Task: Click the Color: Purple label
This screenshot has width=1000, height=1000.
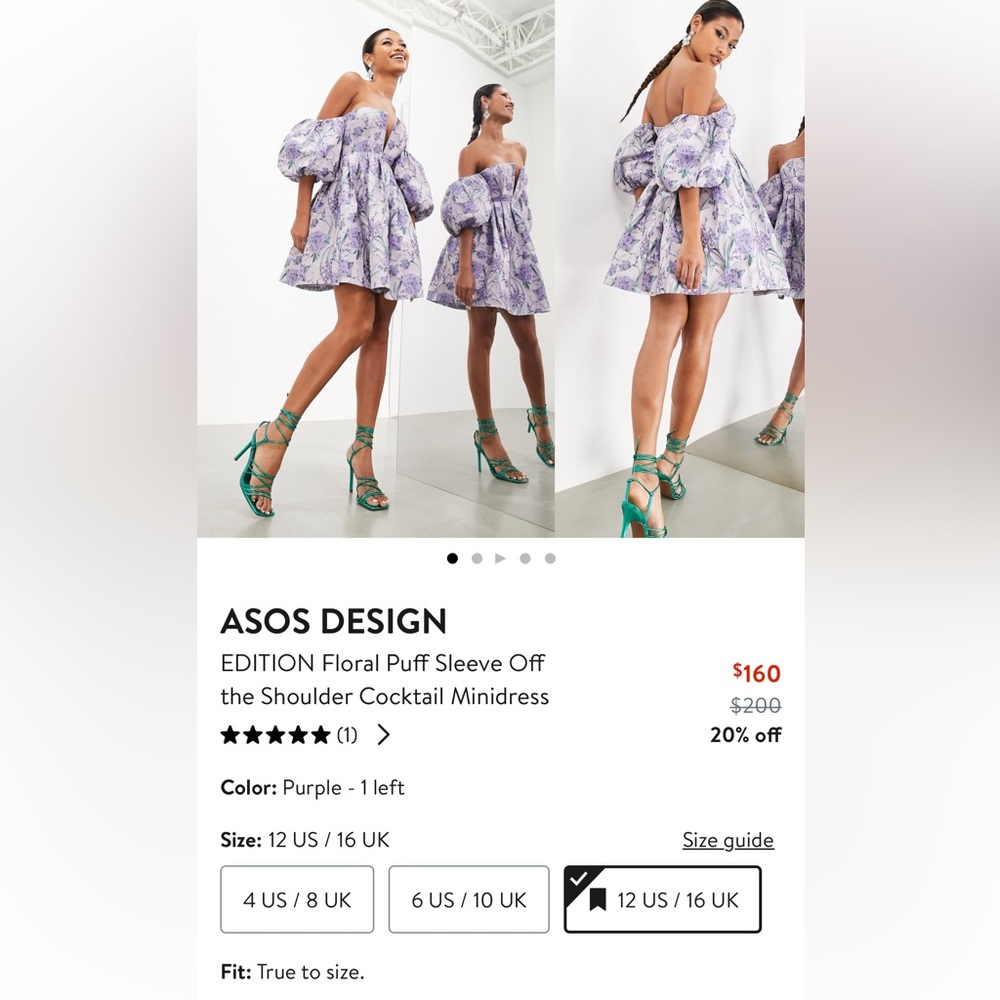Action: (312, 788)
